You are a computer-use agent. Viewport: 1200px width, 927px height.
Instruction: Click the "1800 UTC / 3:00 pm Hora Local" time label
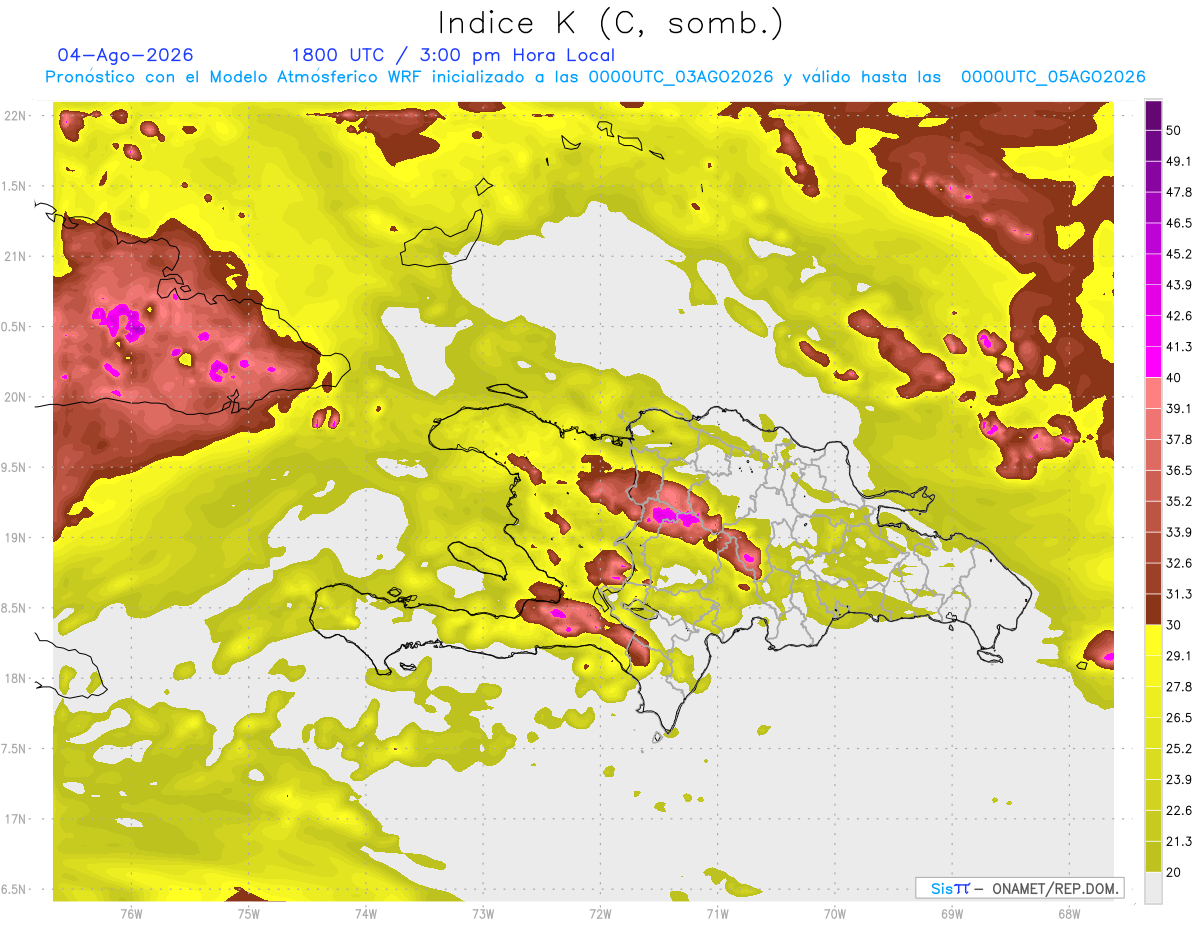(x=453, y=55)
